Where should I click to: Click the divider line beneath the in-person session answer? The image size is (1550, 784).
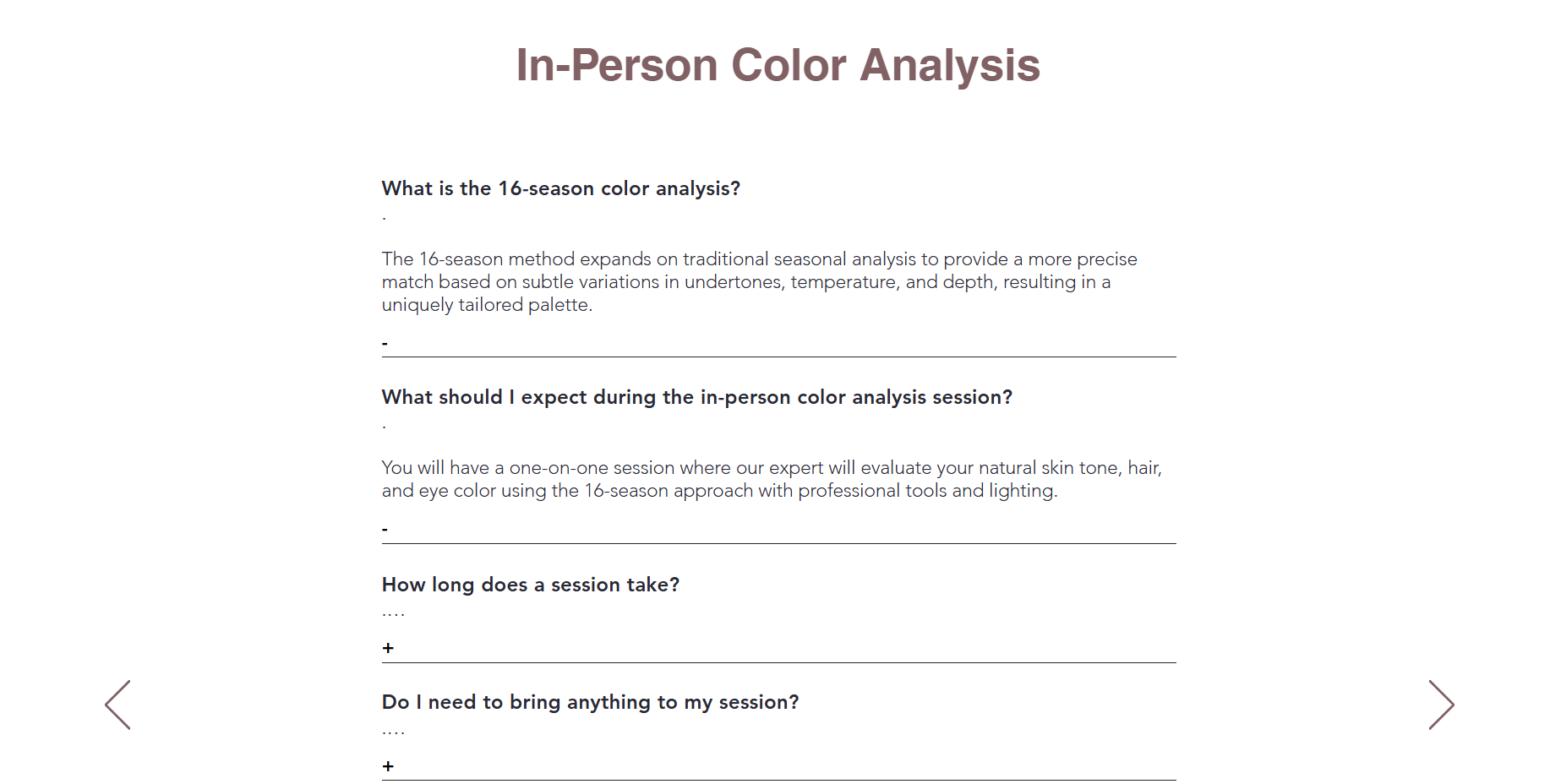tap(778, 543)
